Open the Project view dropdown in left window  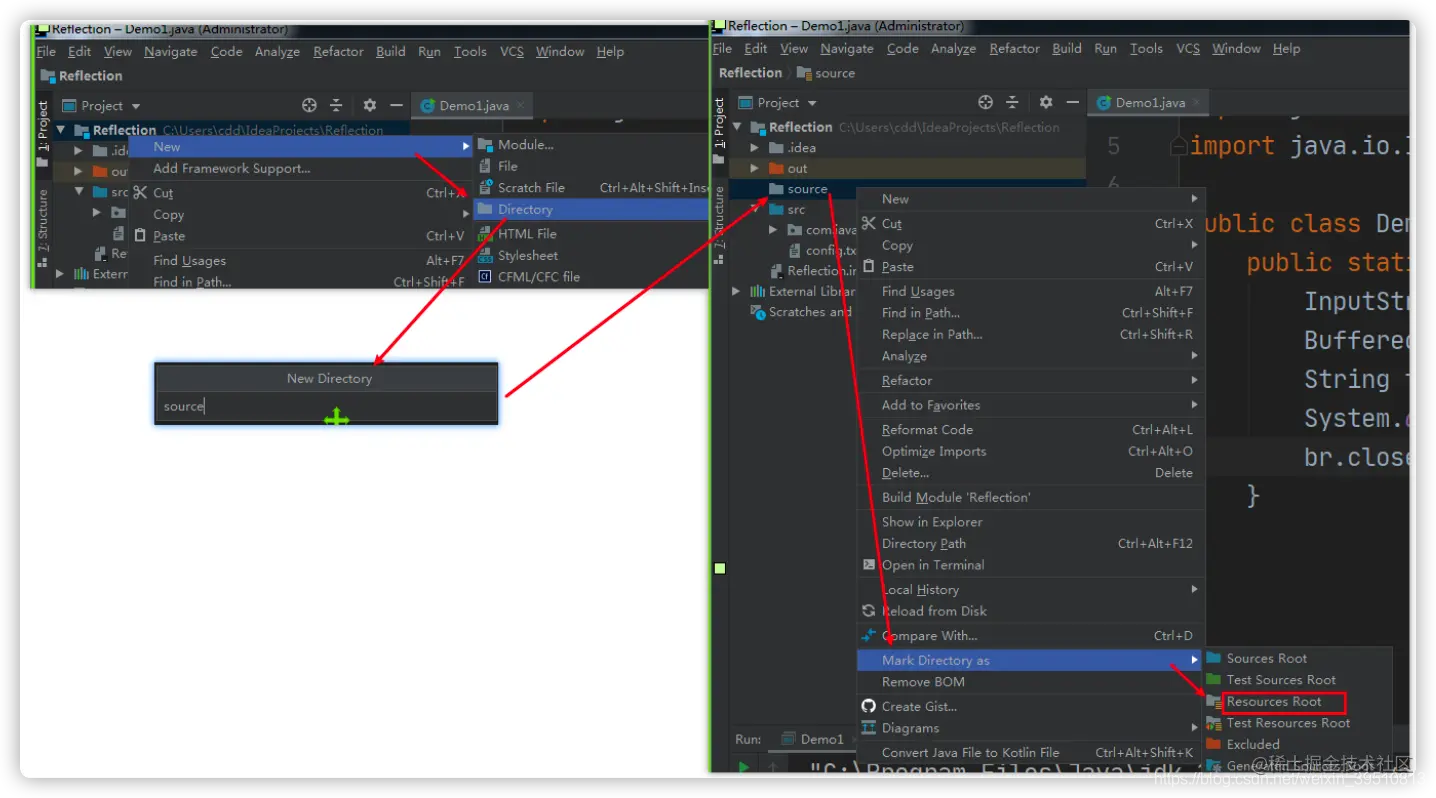click(136, 106)
